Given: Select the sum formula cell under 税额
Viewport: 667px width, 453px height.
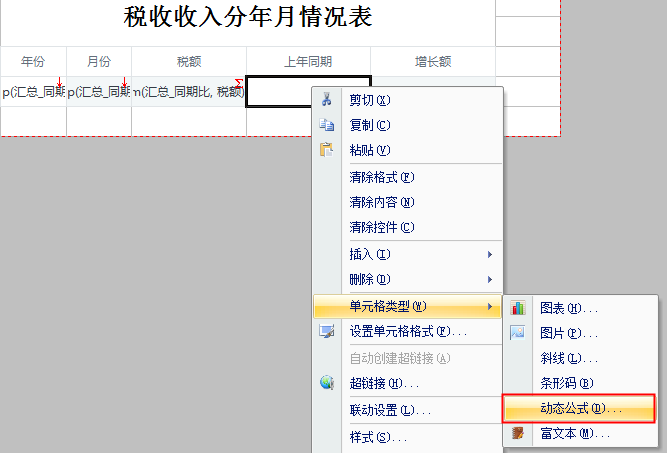Looking at the screenshot, I should click(189, 91).
